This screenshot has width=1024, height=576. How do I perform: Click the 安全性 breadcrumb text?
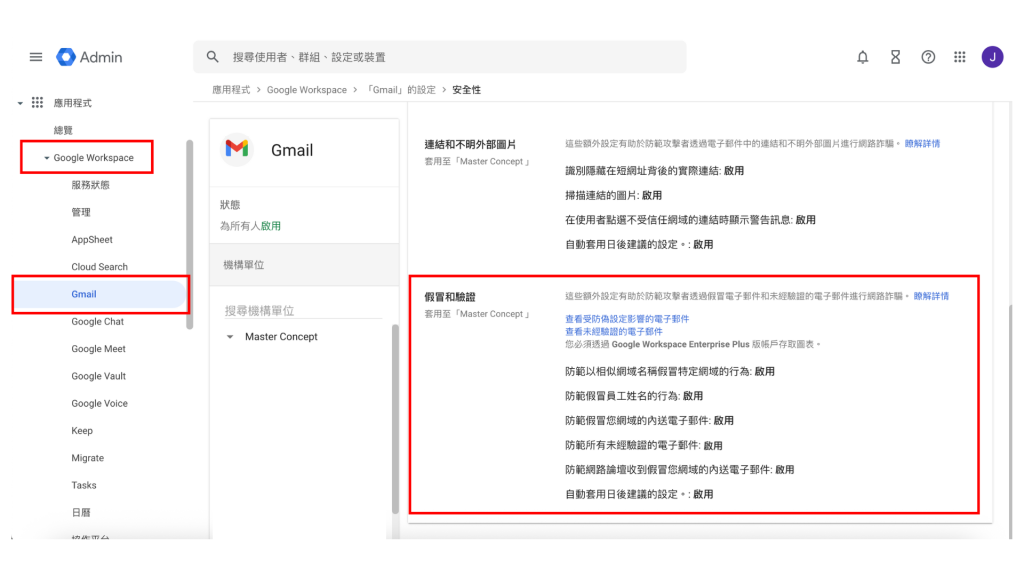466,90
